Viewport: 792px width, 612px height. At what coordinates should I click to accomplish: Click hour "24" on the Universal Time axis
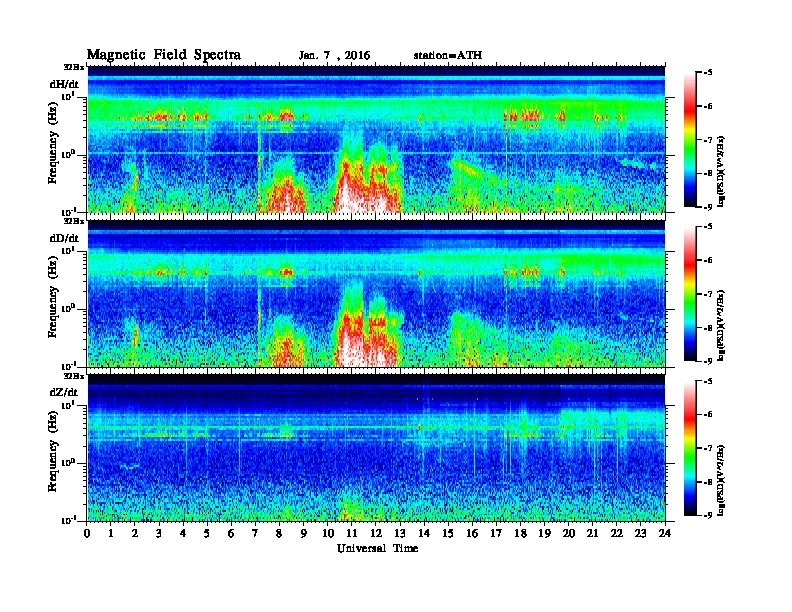[x=665, y=533]
